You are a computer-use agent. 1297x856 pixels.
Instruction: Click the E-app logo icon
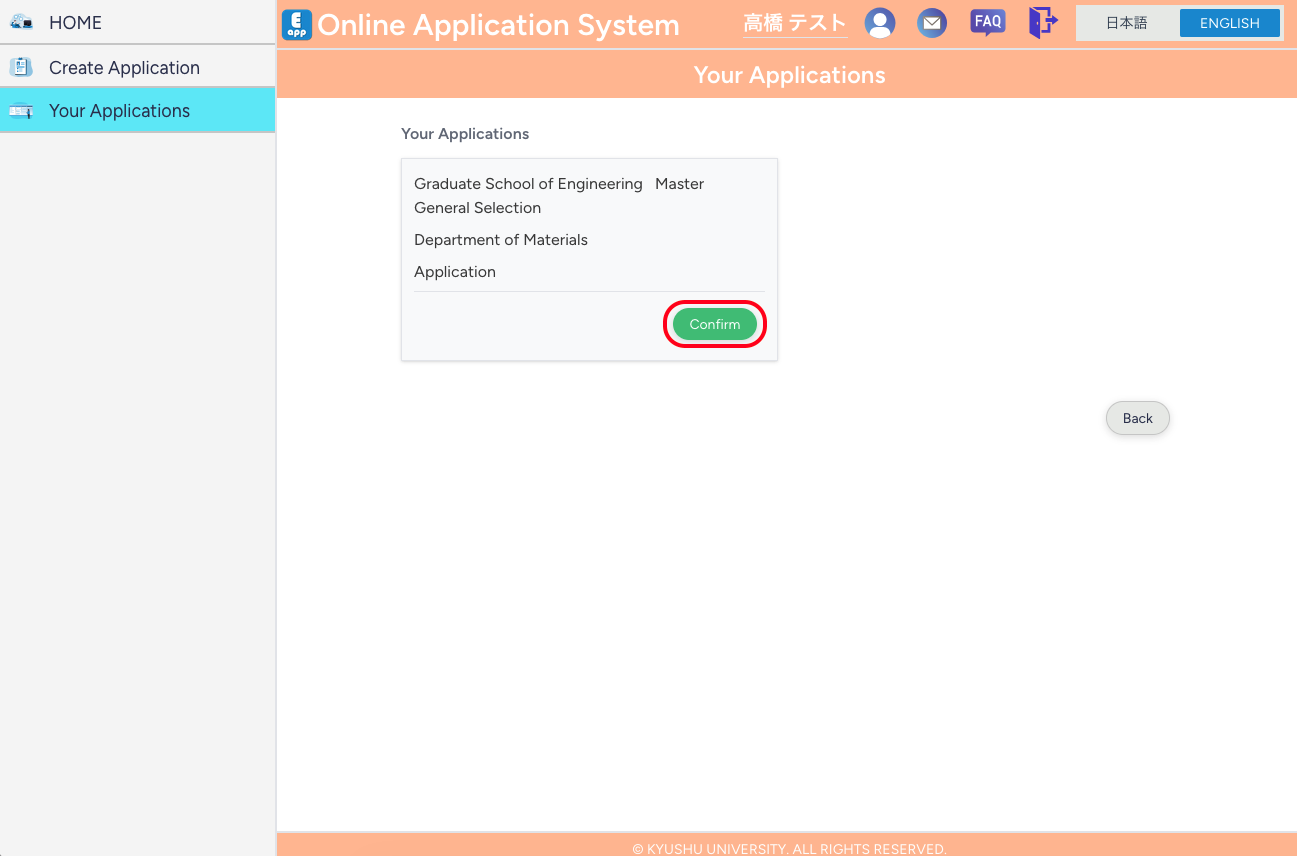pos(296,24)
